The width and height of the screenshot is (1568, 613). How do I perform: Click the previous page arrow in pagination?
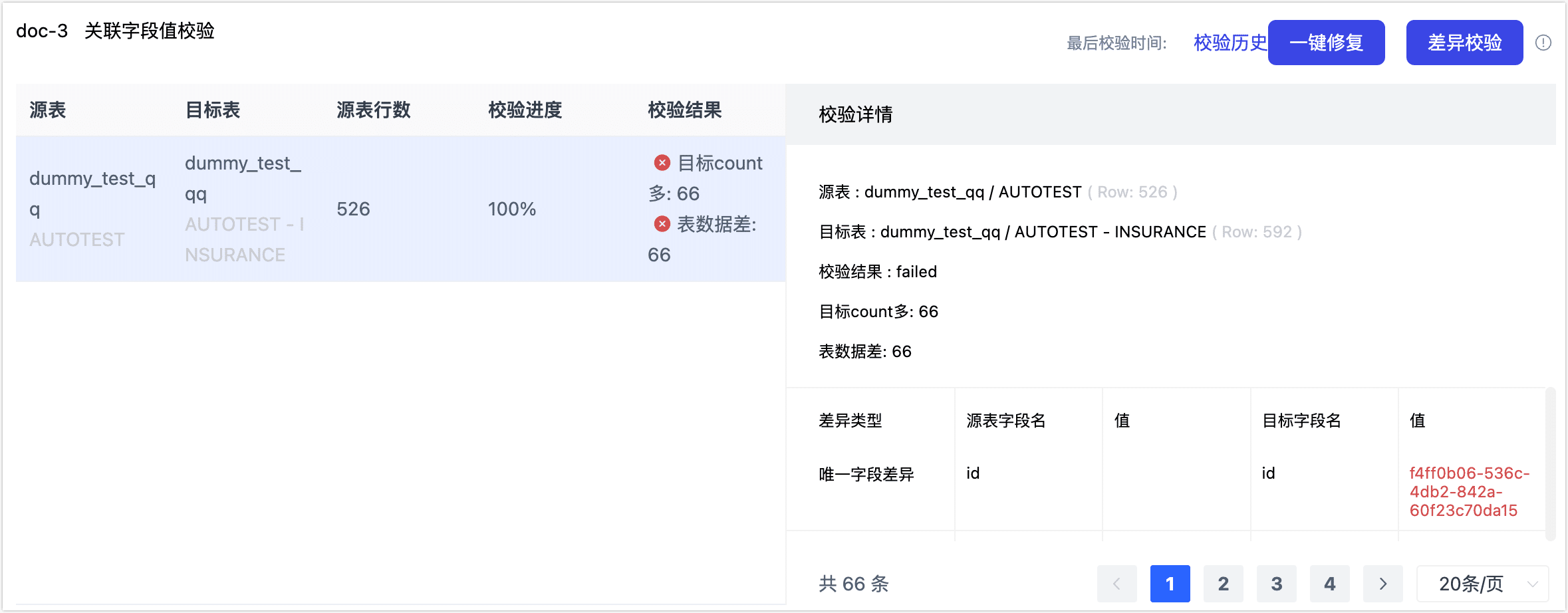[1117, 584]
